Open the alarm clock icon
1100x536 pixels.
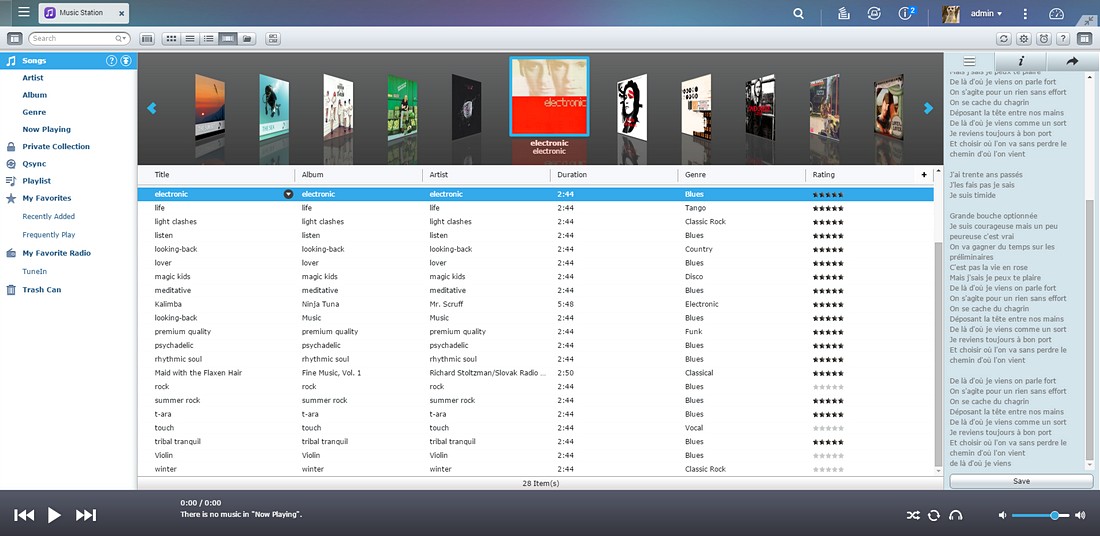point(1043,39)
